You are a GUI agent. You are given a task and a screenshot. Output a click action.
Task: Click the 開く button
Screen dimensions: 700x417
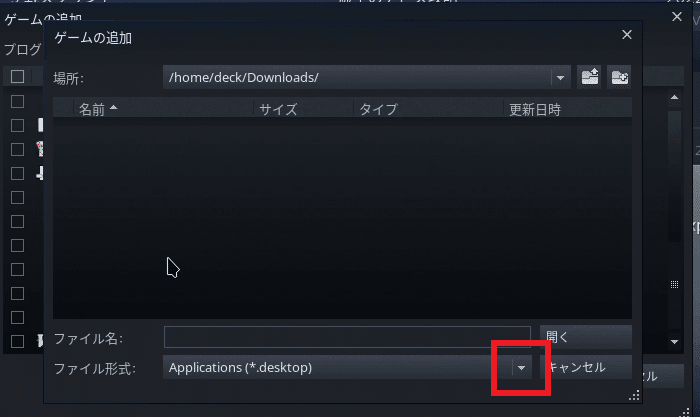[586, 337]
